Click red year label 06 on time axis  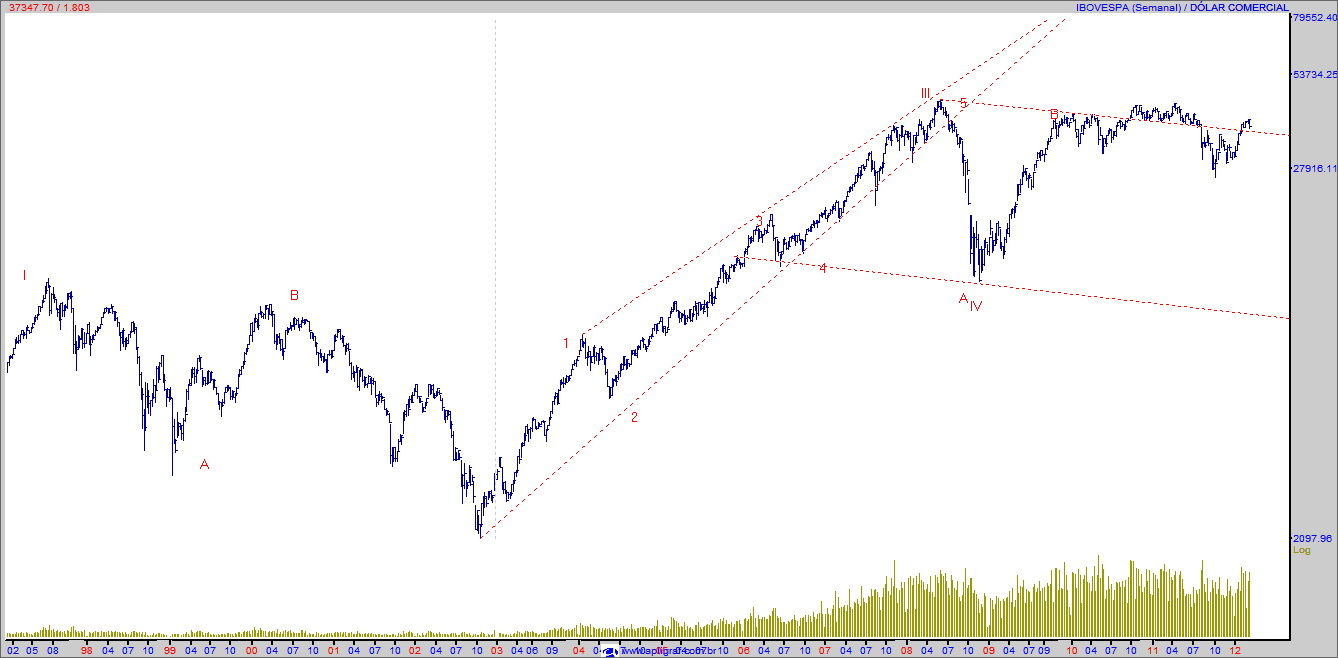click(743, 650)
